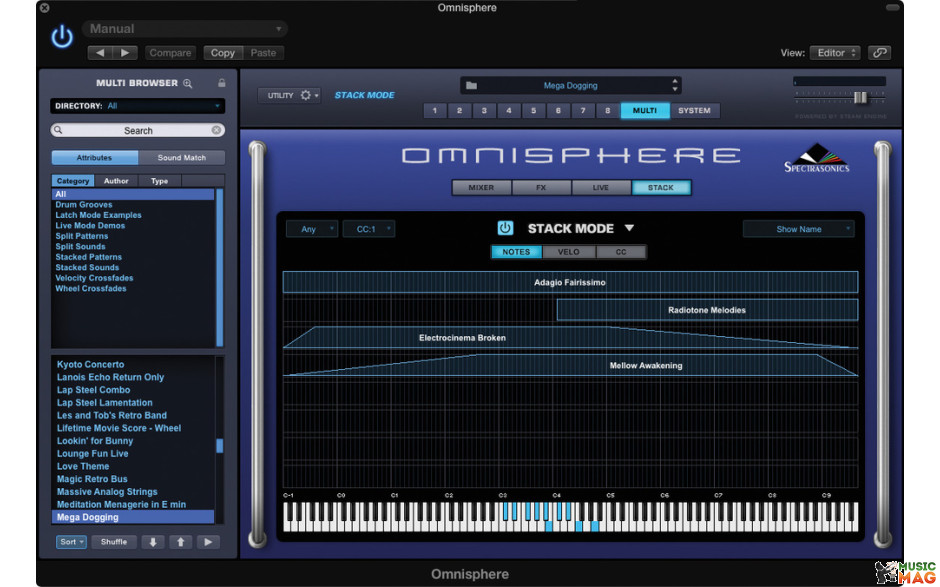Select the MULTI page button
Viewport: 940px width, 587px height.
(645, 110)
